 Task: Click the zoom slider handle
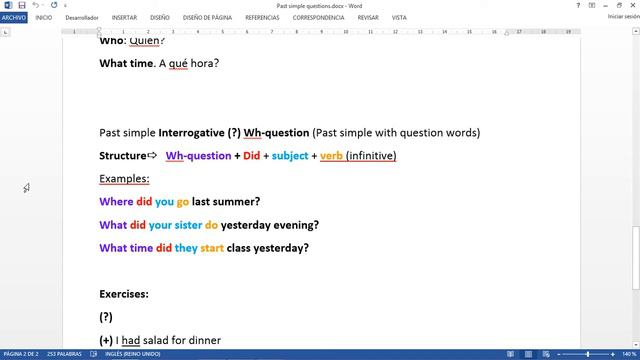(x=588, y=354)
